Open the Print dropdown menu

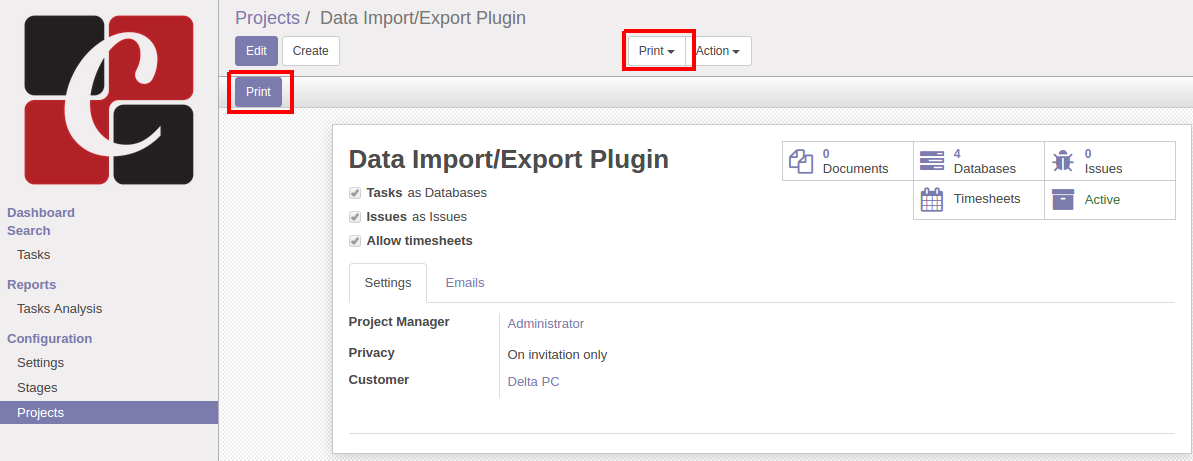[656, 51]
